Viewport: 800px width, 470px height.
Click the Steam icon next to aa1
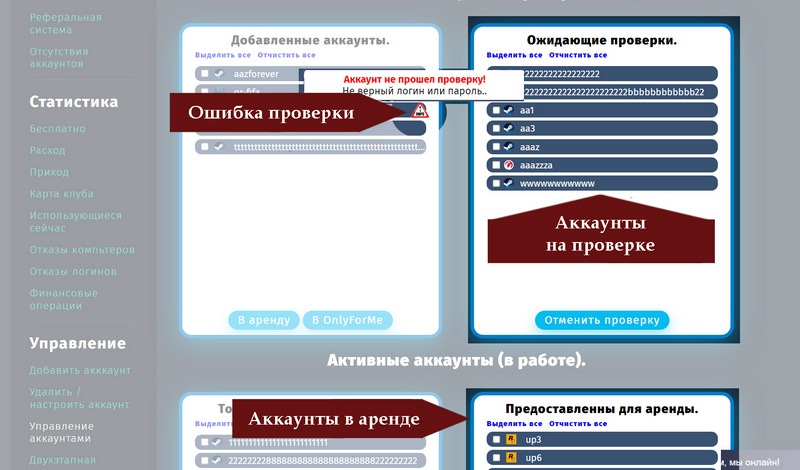(x=508, y=110)
